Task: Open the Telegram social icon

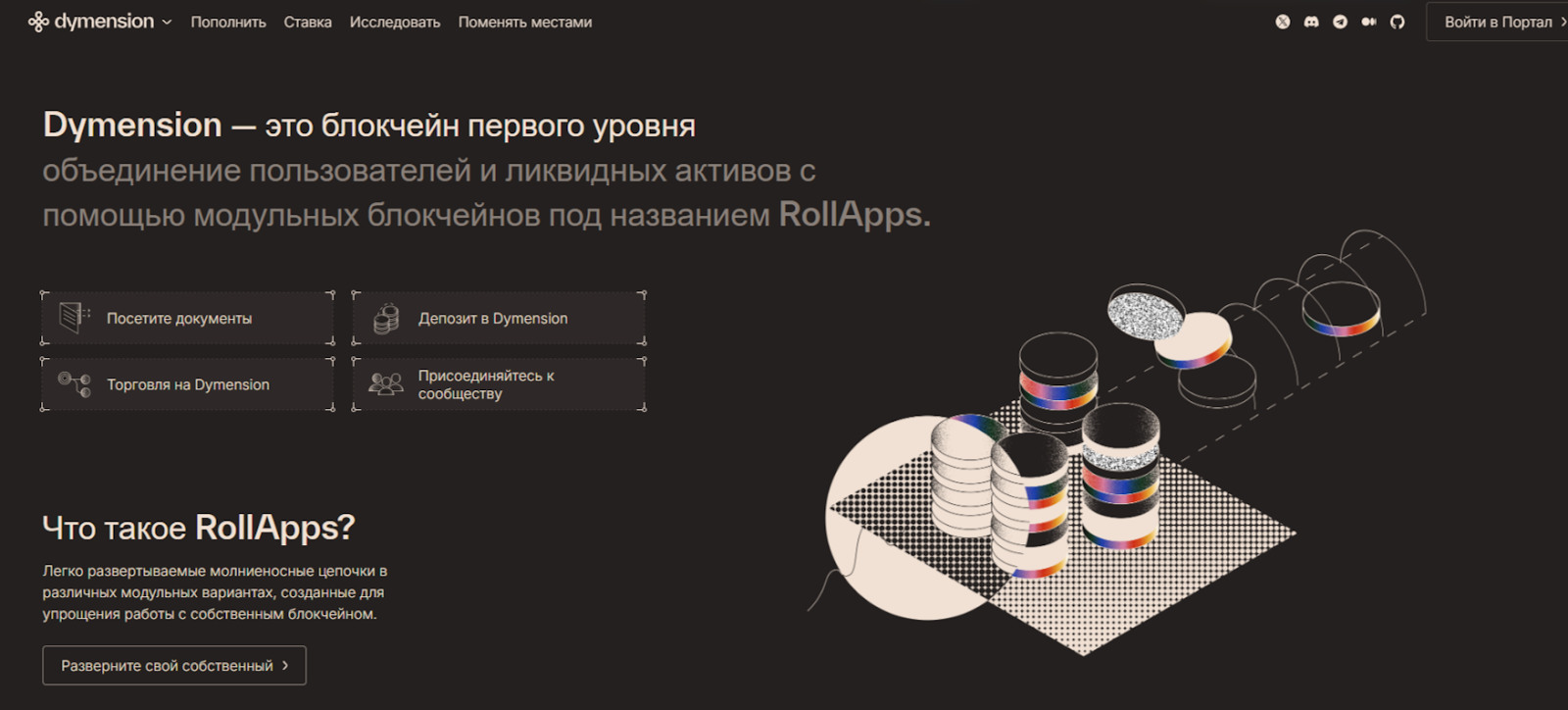Action: [1340, 22]
